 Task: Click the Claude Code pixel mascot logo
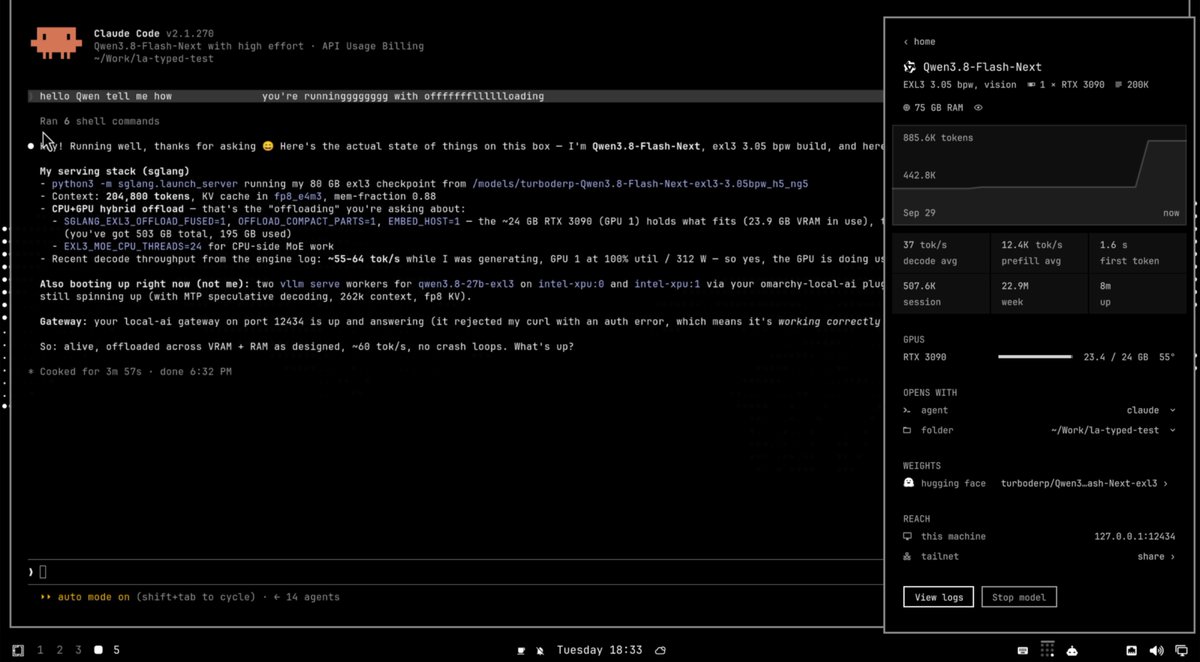55,42
